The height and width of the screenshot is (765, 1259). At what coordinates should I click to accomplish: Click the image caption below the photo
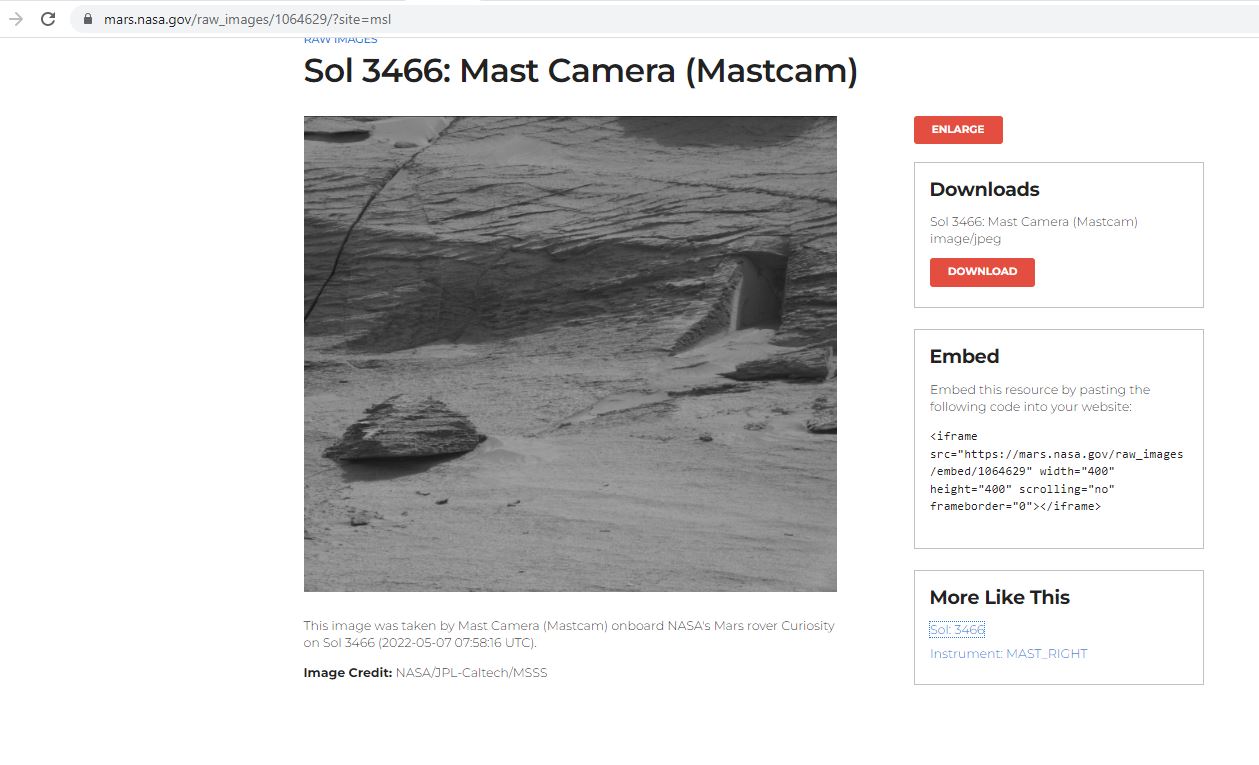click(x=568, y=634)
